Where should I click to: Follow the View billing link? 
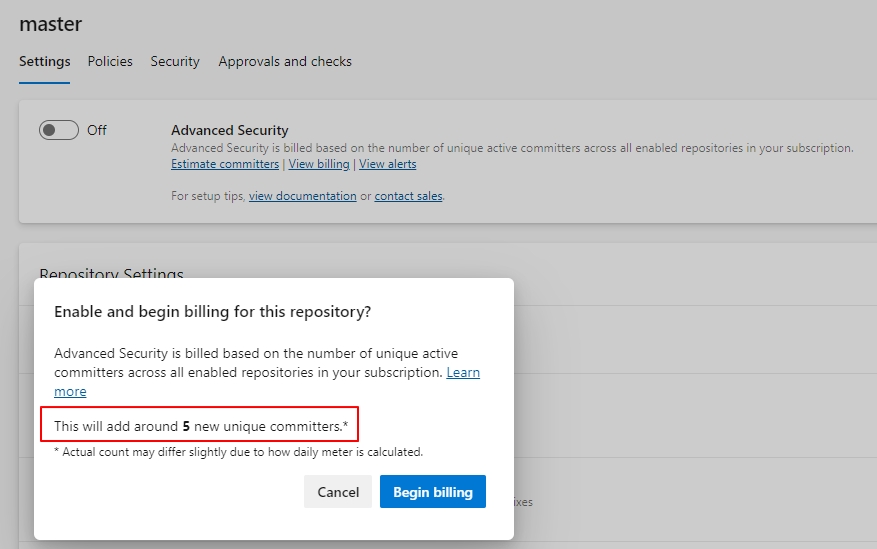point(319,164)
